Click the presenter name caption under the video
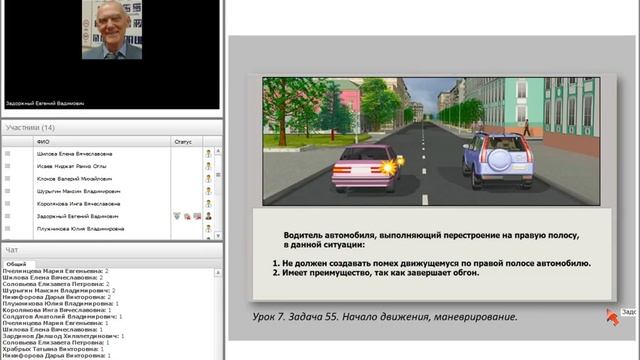Screen dimensions: 640x360 tap(45, 104)
